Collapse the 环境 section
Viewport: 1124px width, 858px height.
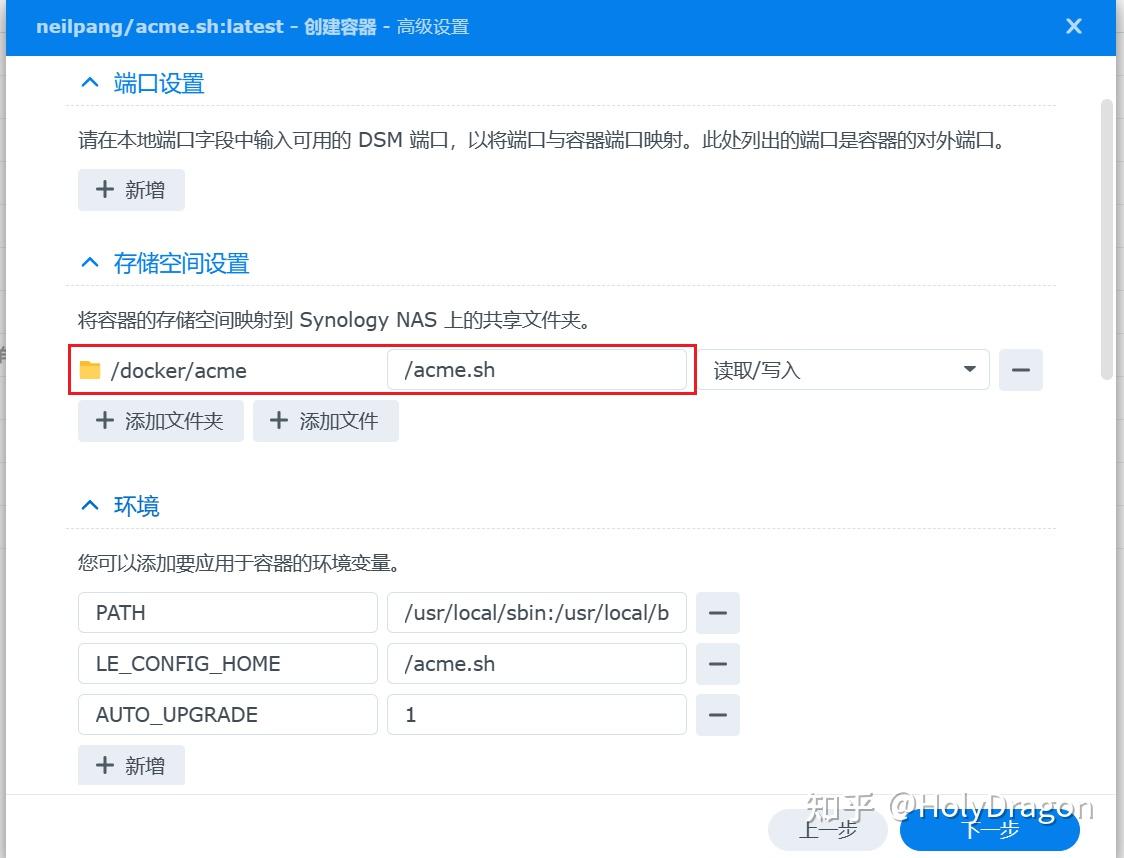click(x=89, y=504)
